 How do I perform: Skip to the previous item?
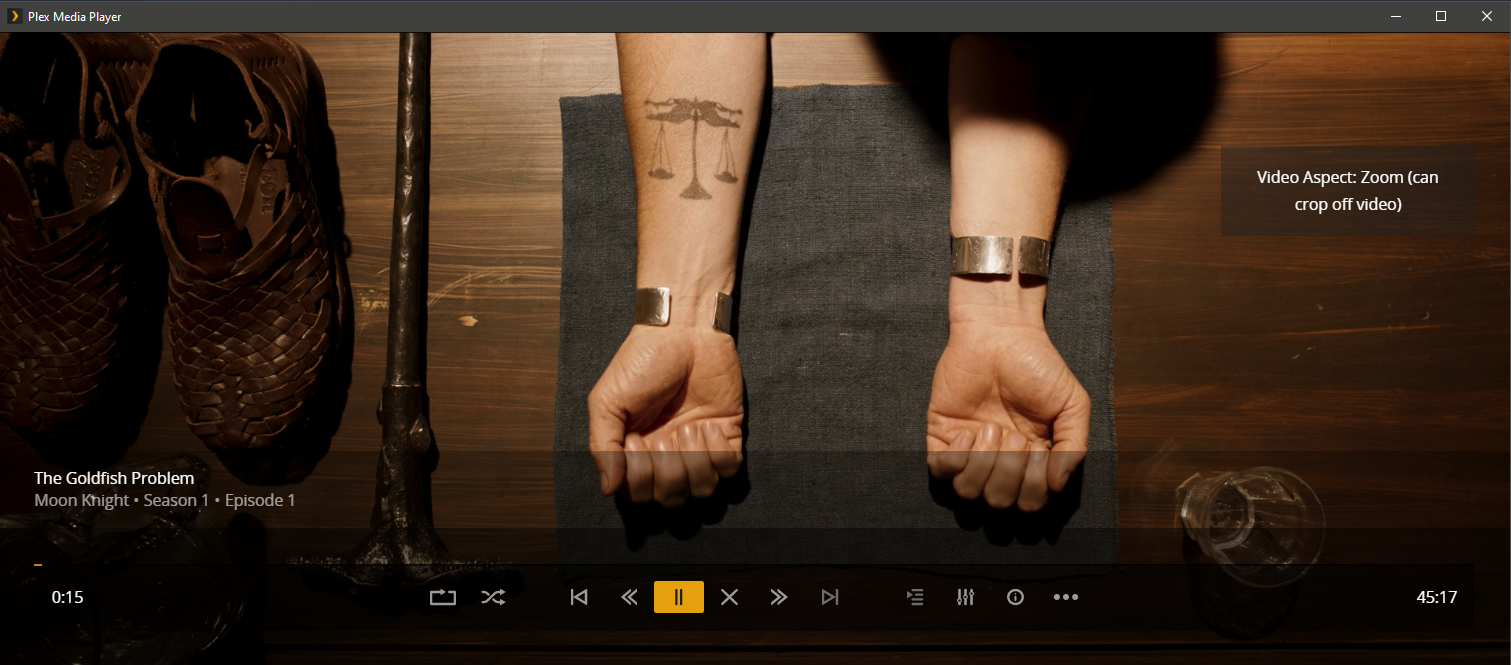(x=578, y=597)
